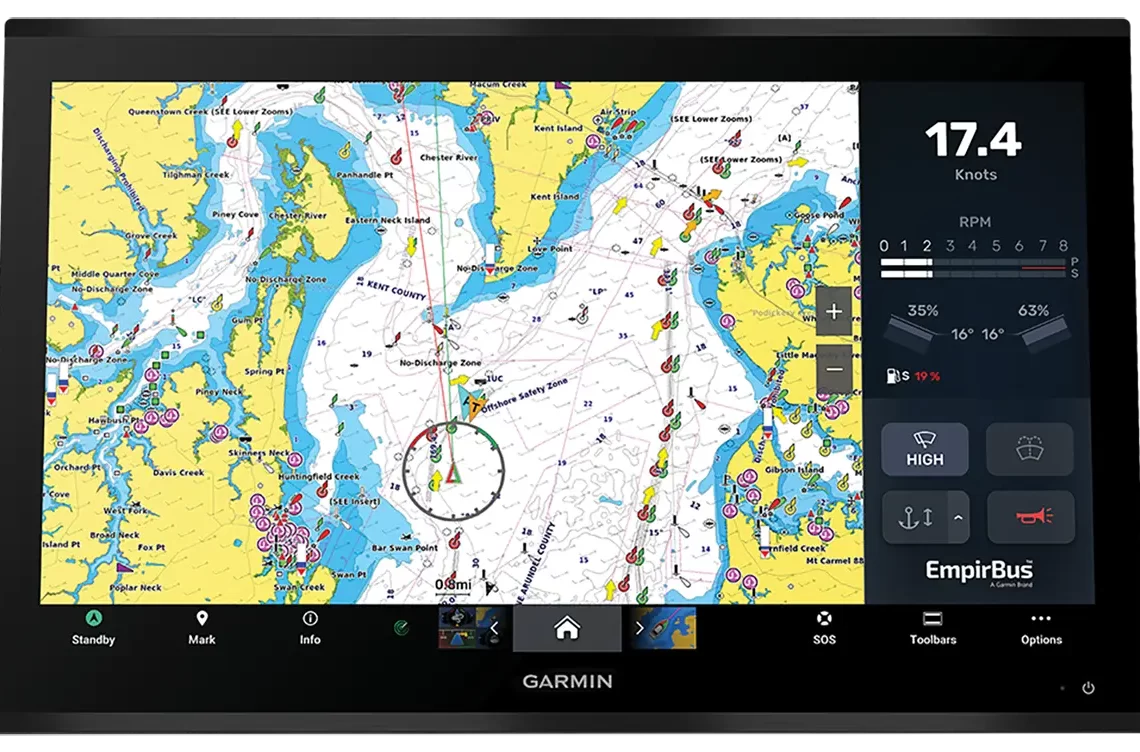Tap the green compass icon in bottom bar
Image resolution: width=1140 pixels, height=752 pixels.
[x=401, y=628]
